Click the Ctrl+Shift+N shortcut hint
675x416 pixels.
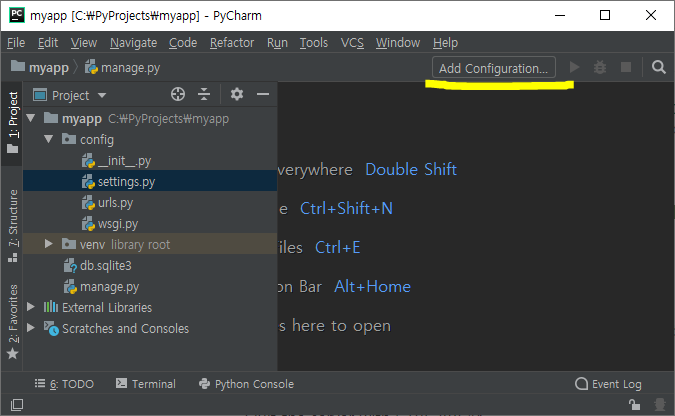[346, 208]
